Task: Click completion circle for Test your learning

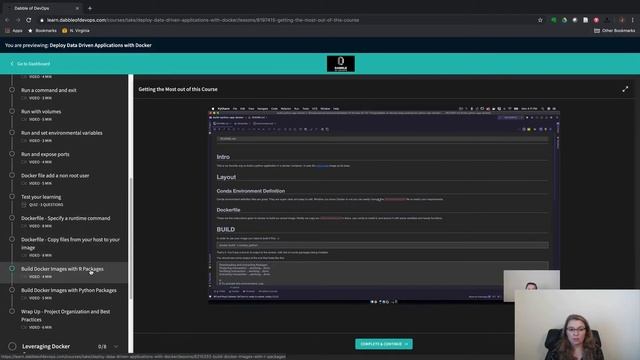Action: 12,196
